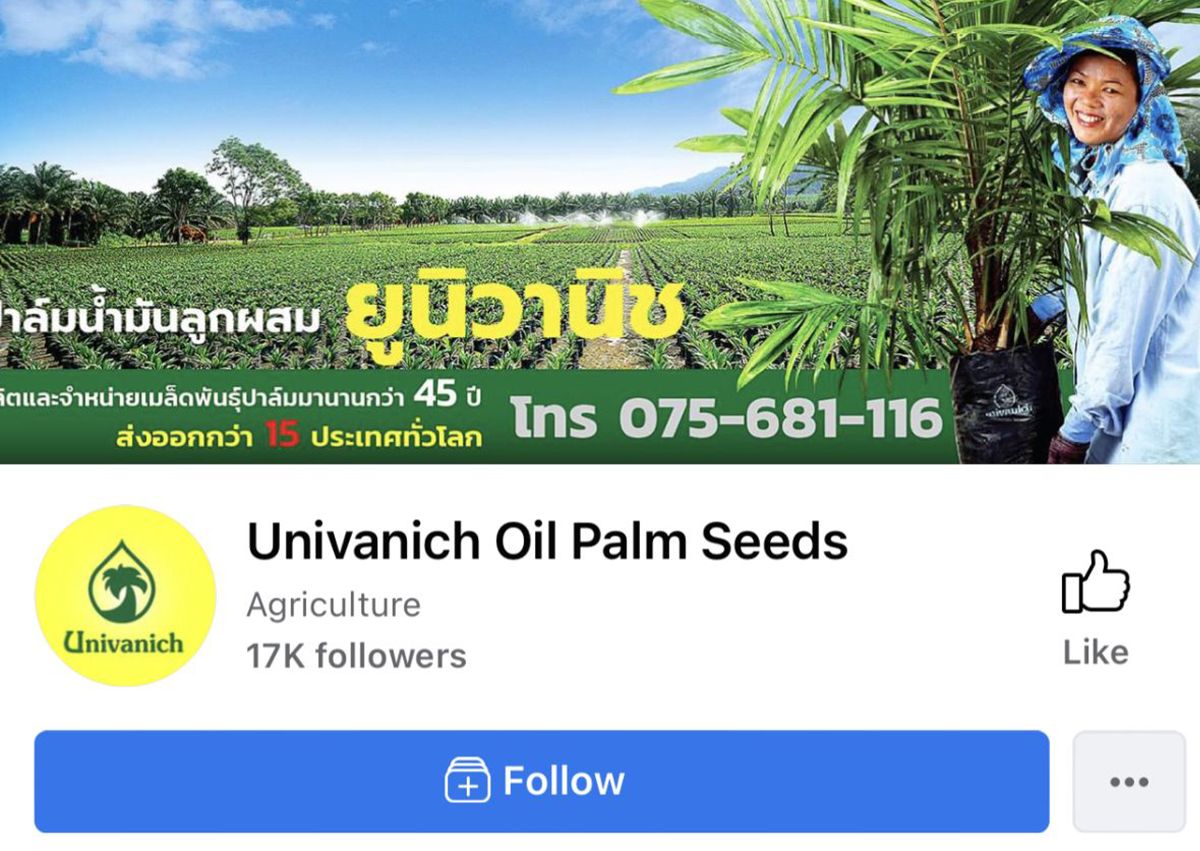Viewport: 1200px width, 851px height.
Task: Open the cover photo banner
Action: [x=600, y=231]
